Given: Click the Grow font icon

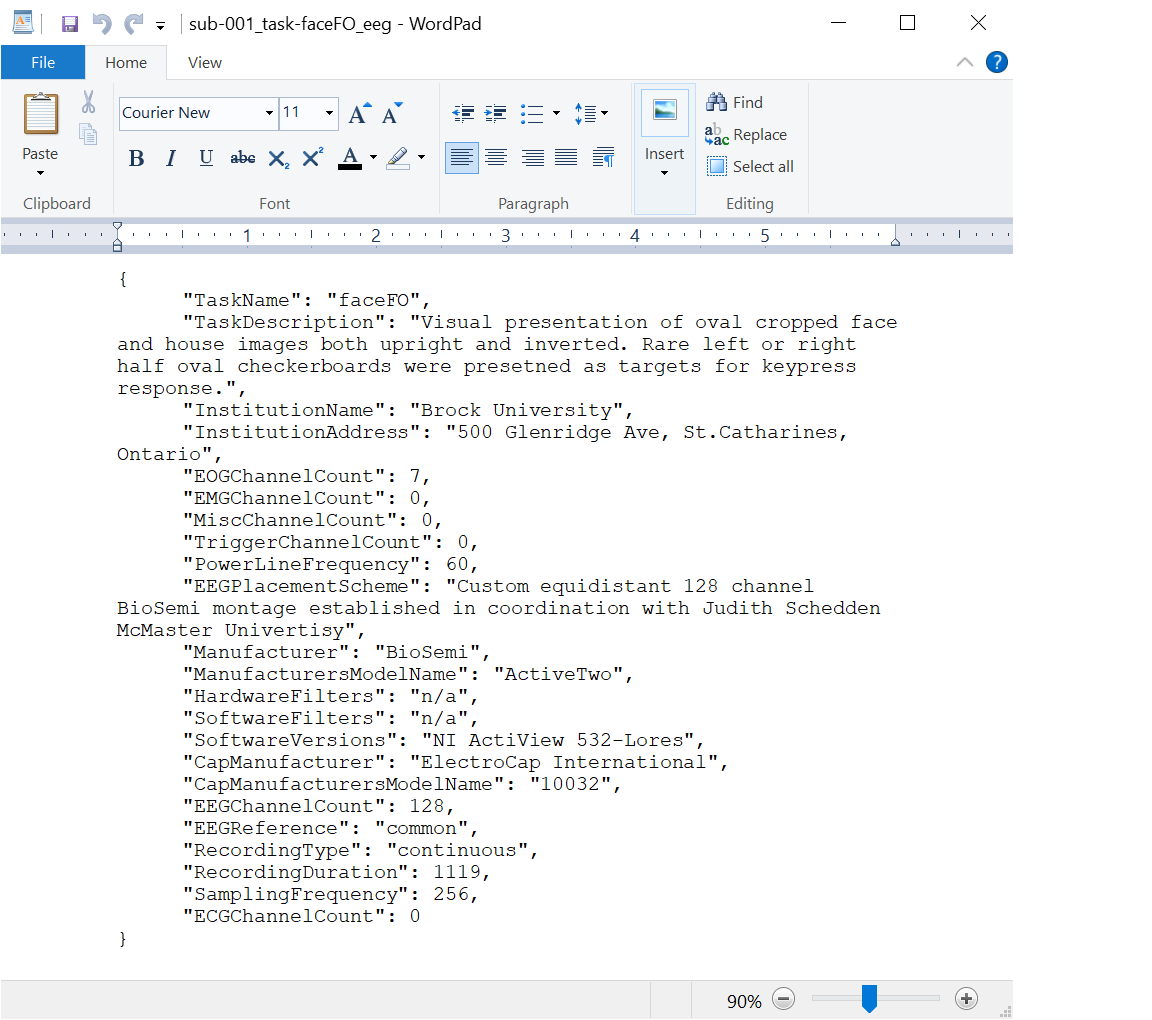Looking at the screenshot, I should [359, 113].
